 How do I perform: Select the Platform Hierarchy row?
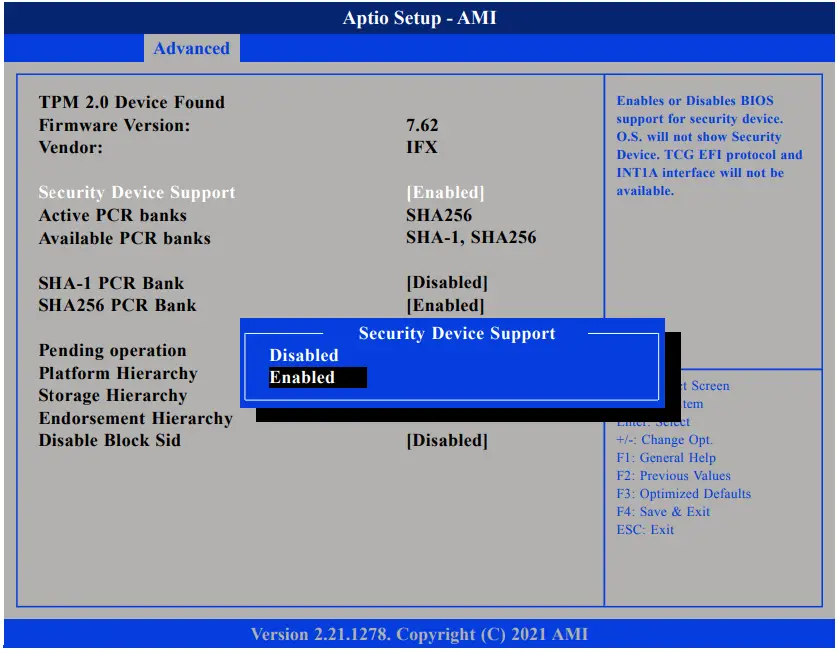(x=118, y=373)
